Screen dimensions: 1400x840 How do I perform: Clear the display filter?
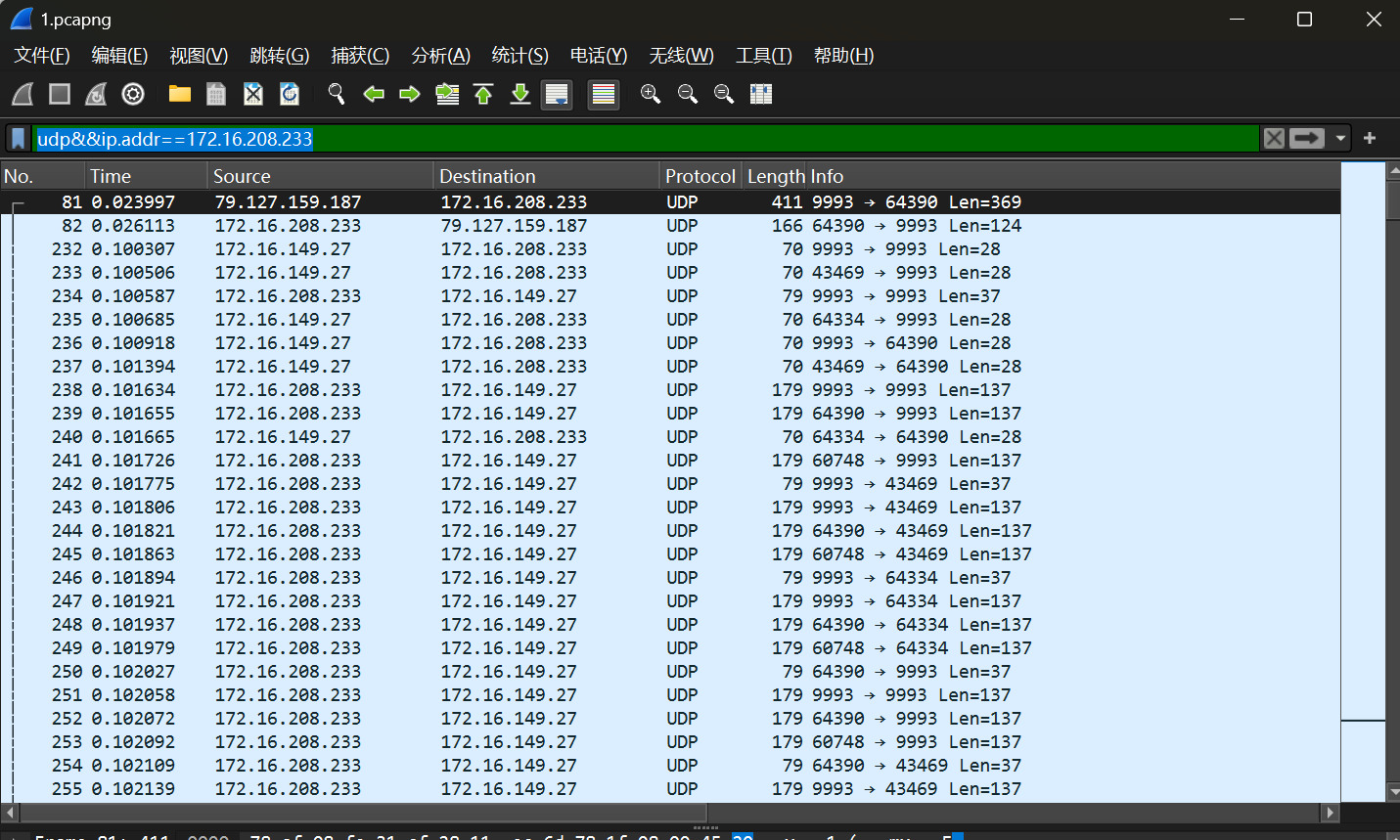(1274, 139)
